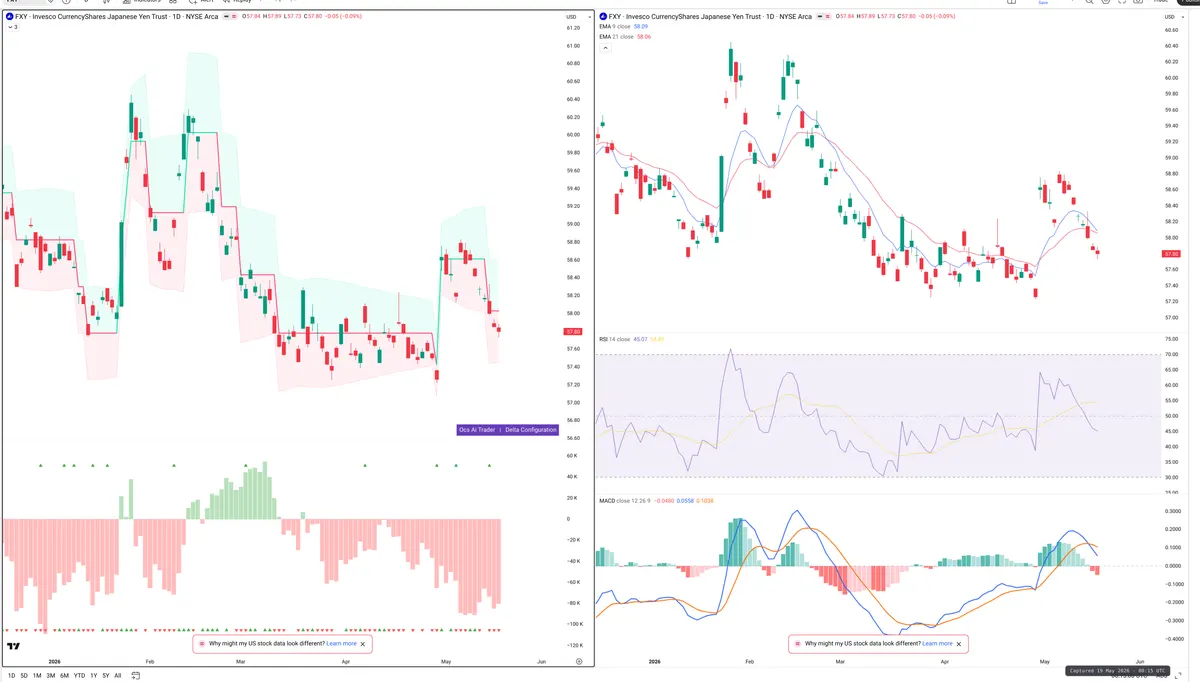Set time range to 3M

click(x=51, y=676)
